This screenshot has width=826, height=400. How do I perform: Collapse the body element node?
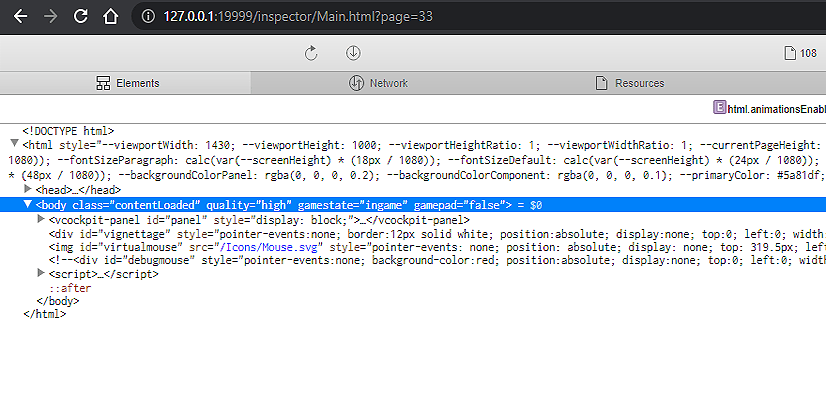coord(28,205)
